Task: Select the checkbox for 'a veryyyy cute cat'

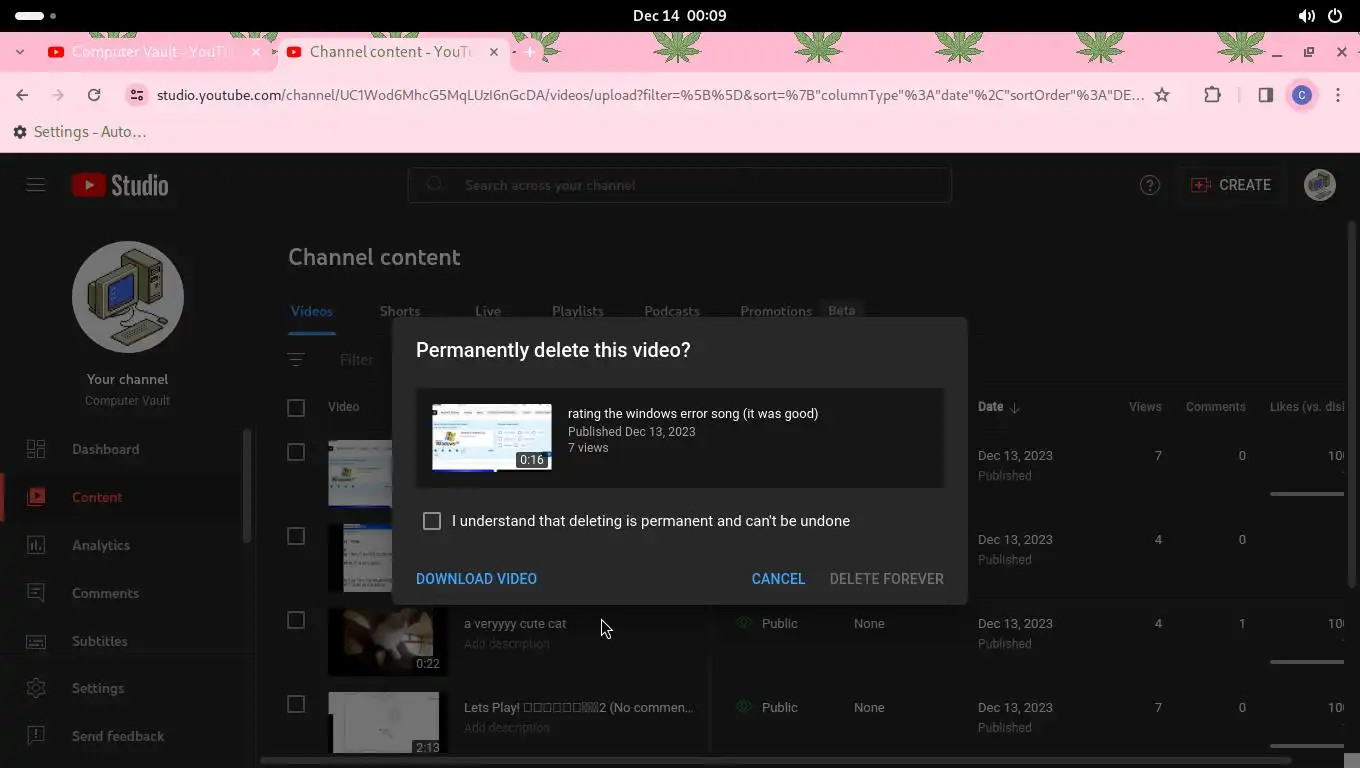Action: click(296, 620)
